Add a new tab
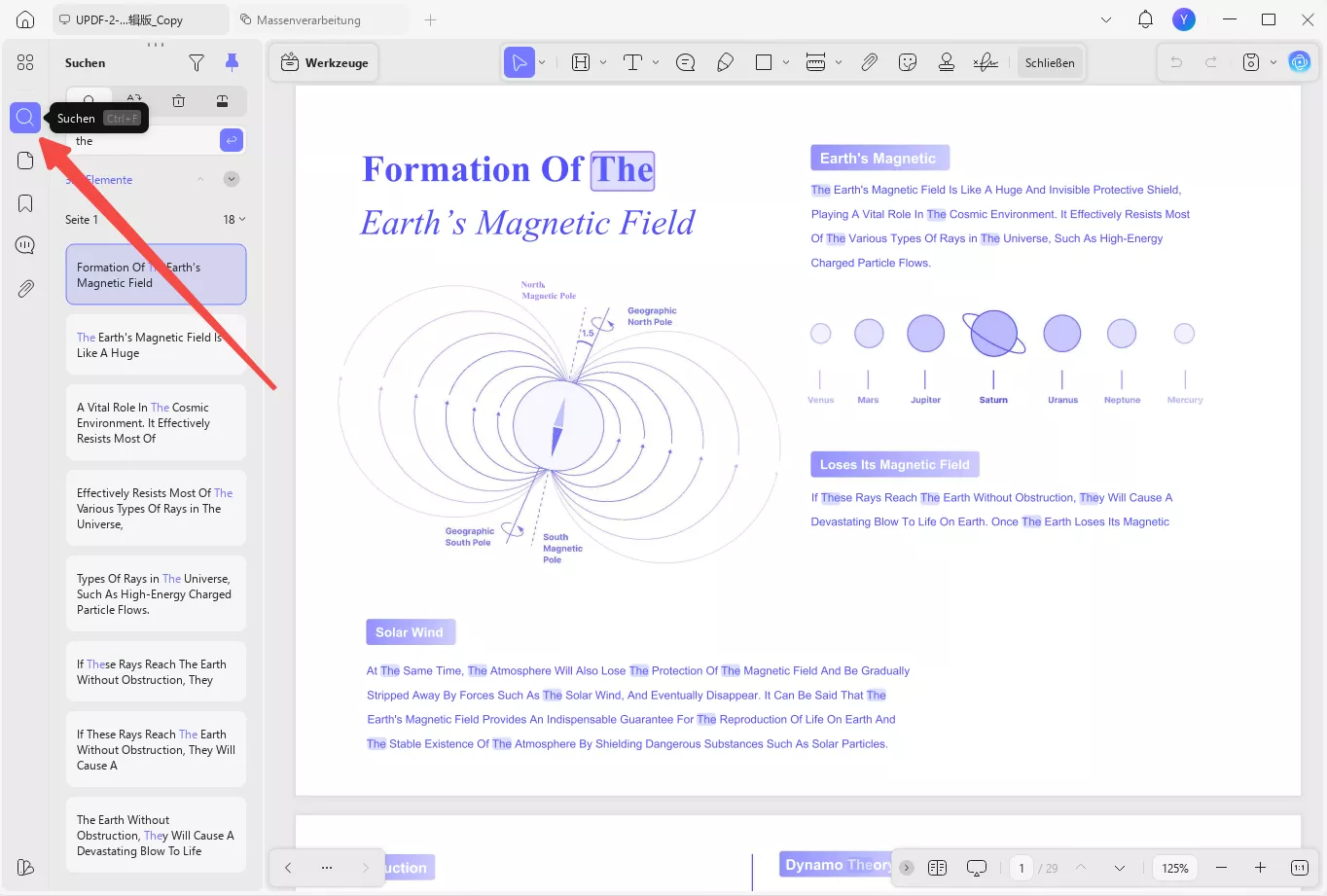The image size is (1327, 896). click(431, 19)
